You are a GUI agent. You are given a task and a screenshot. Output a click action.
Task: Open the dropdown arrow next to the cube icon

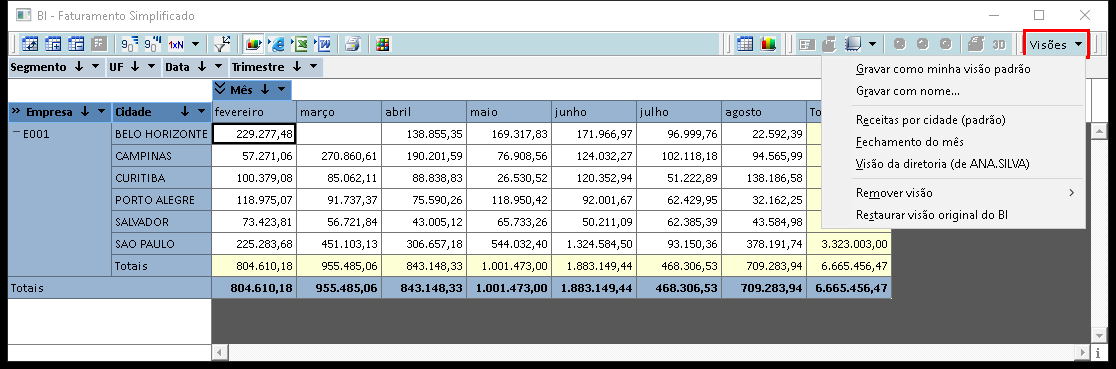point(873,44)
